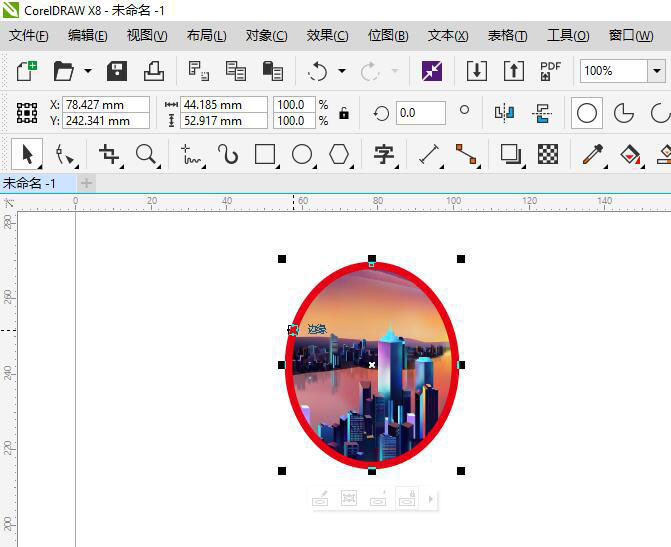
Task: Expand the Undo history dropdown arrow
Action: (x=342, y=71)
